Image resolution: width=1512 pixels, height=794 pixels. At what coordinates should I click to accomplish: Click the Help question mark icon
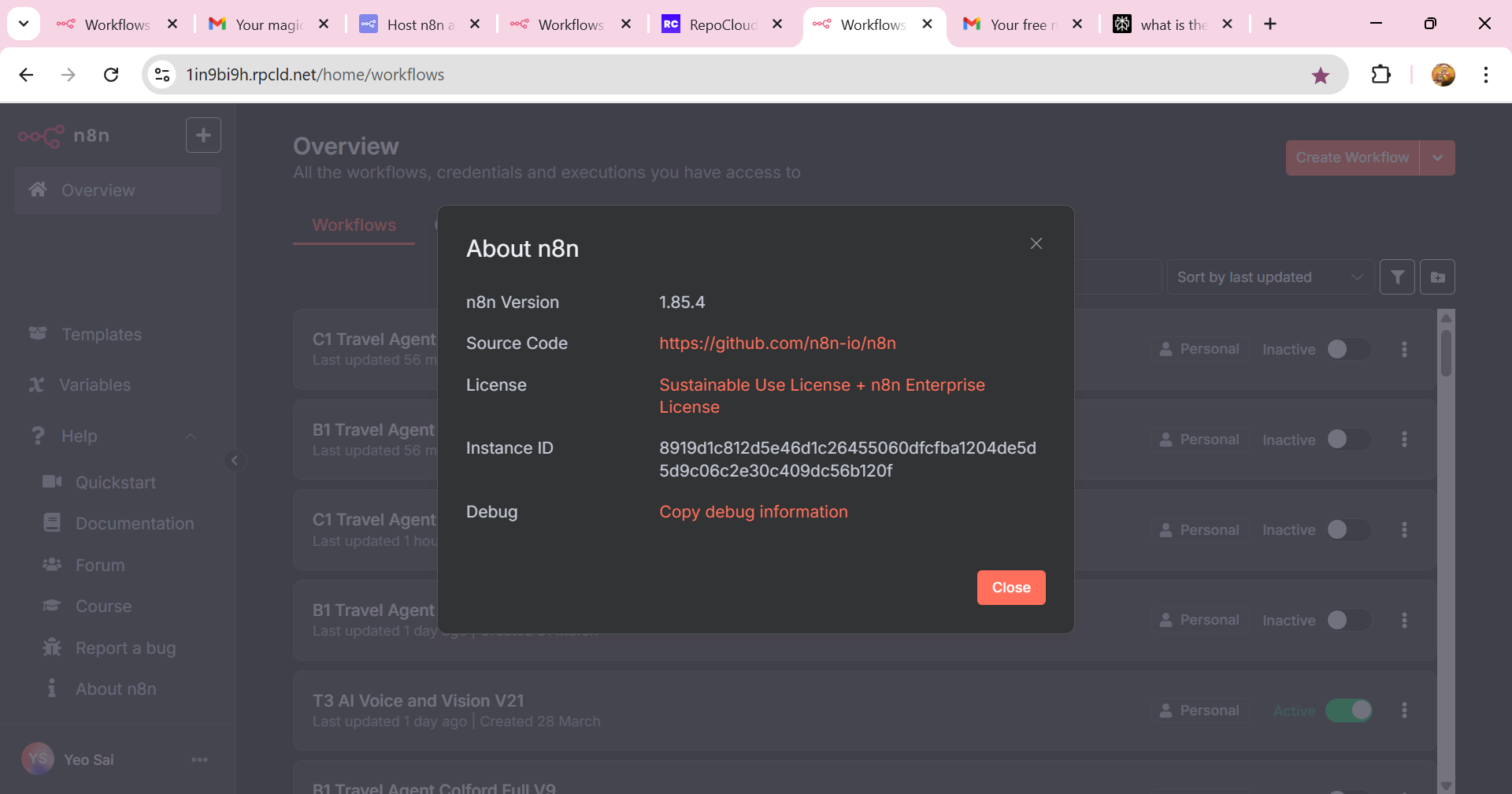(x=37, y=436)
